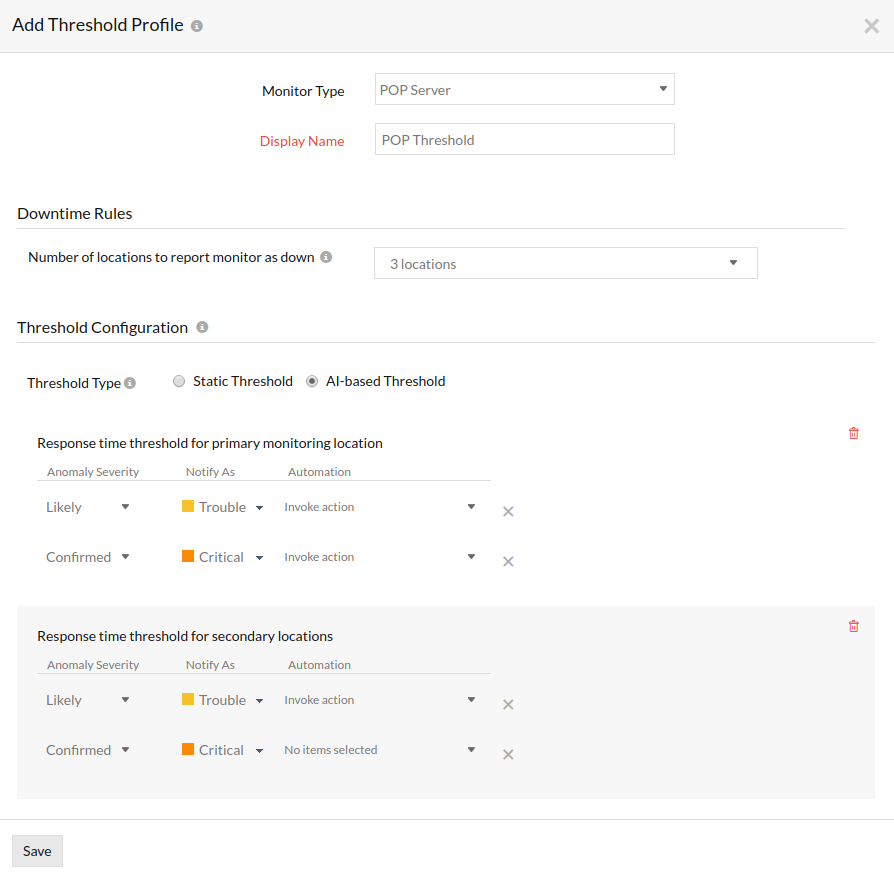Open the No items selected automation dropdown
The height and width of the screenshot is (881, 894).
pos(380,750)
